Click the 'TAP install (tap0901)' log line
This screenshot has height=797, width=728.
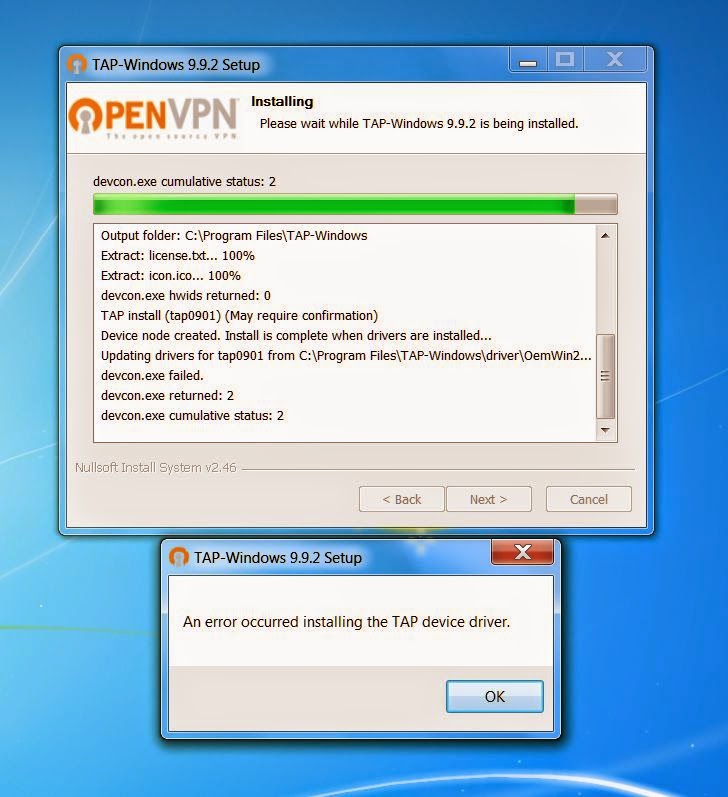pyautogui.click(x=239, y=316)
